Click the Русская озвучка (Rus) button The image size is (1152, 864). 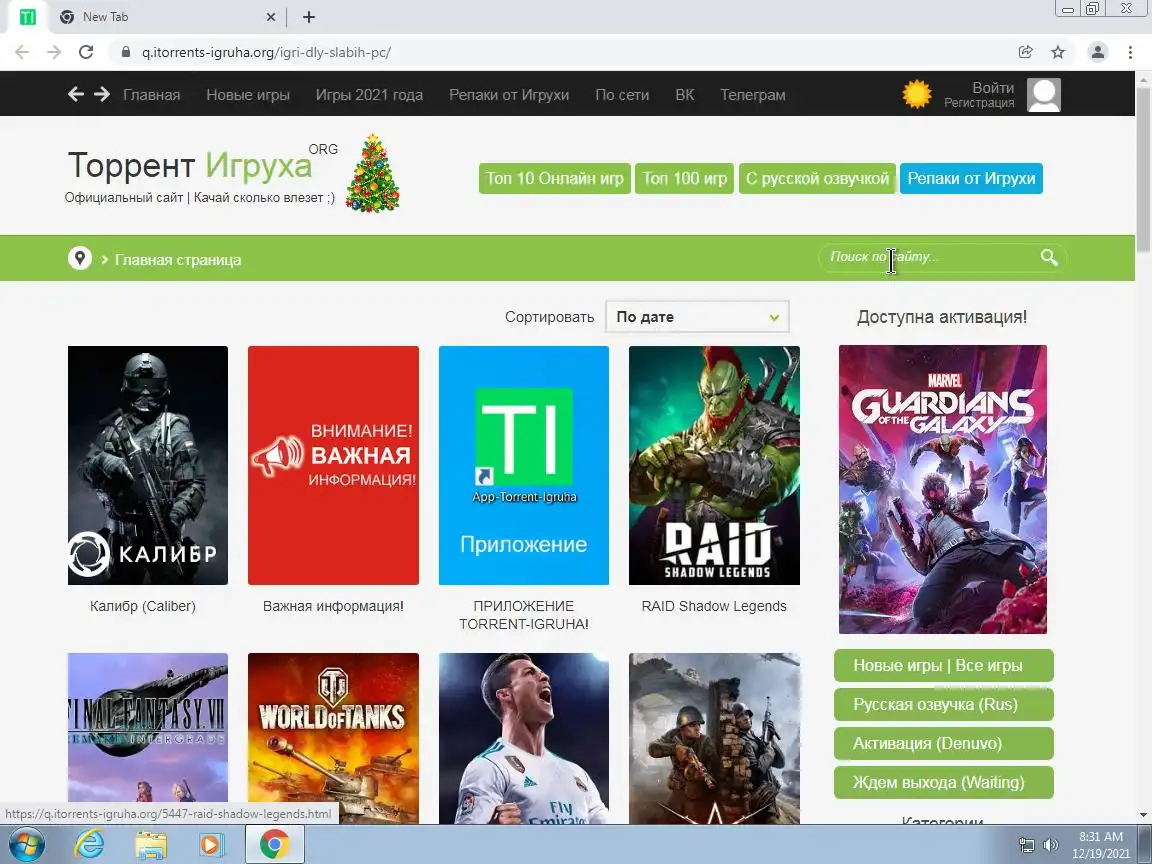click(x=943, y=705)
